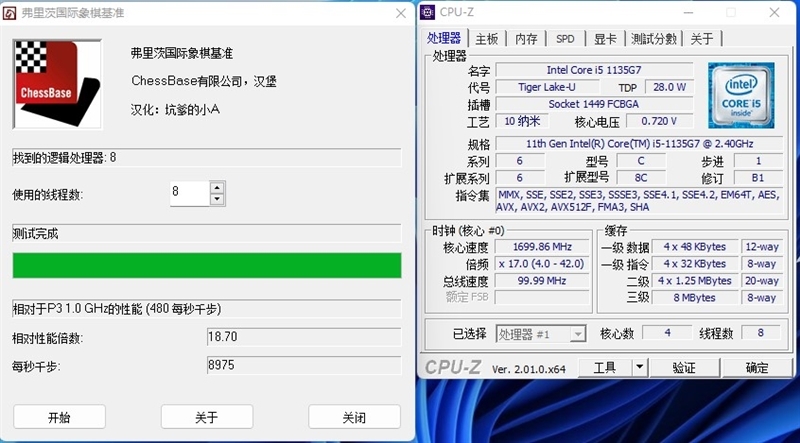Click the 相对于P3 1.0 GHz的性能 text
Image resolution: width=800 pixels, height=443 pixels.
point(117,309)
